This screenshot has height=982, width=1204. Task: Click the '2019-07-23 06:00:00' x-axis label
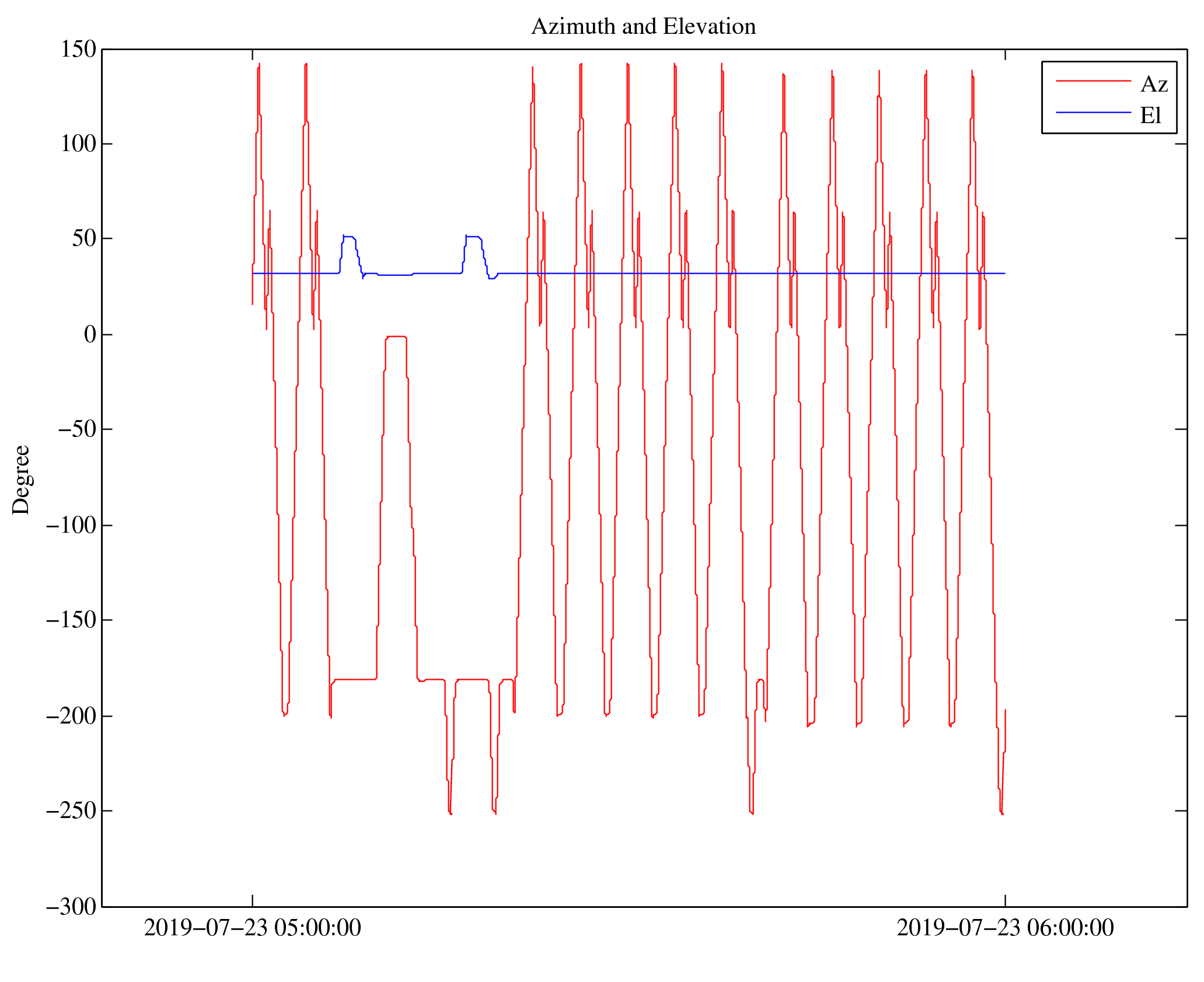[x=1005, y=928]
